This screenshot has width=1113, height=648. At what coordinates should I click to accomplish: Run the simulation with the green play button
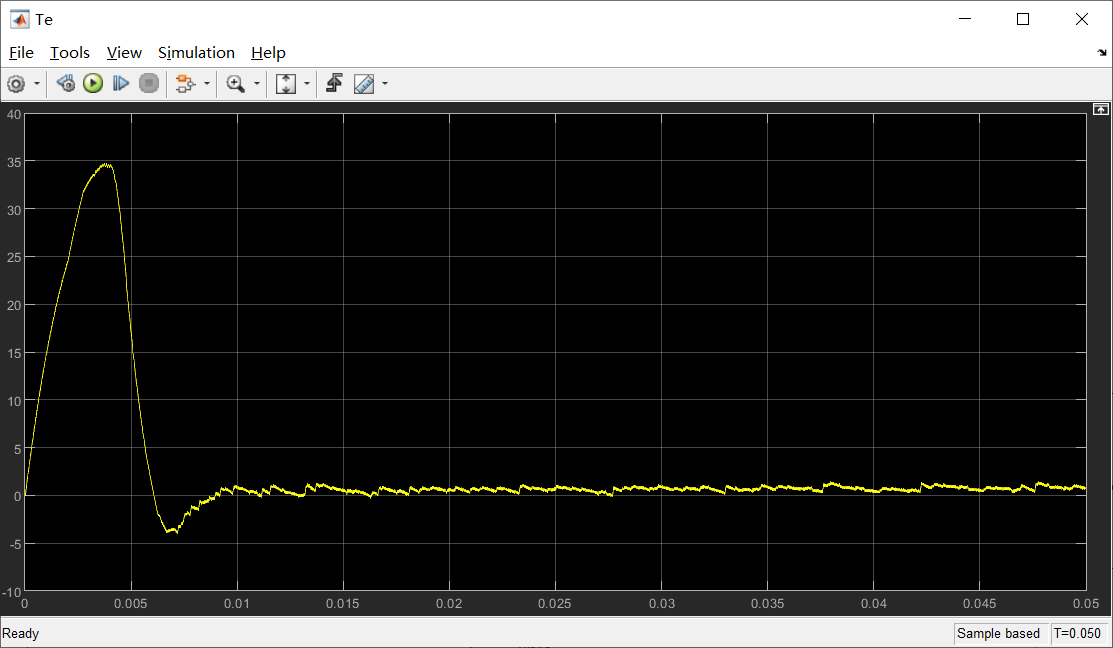pos(93,84)
